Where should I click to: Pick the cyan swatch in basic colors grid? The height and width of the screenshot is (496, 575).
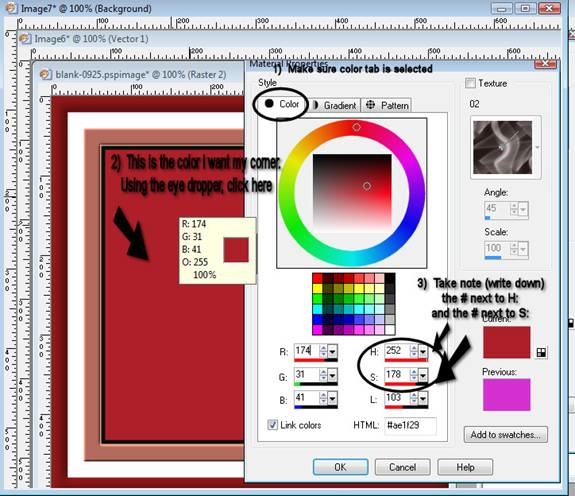click(x=317, y=309)
